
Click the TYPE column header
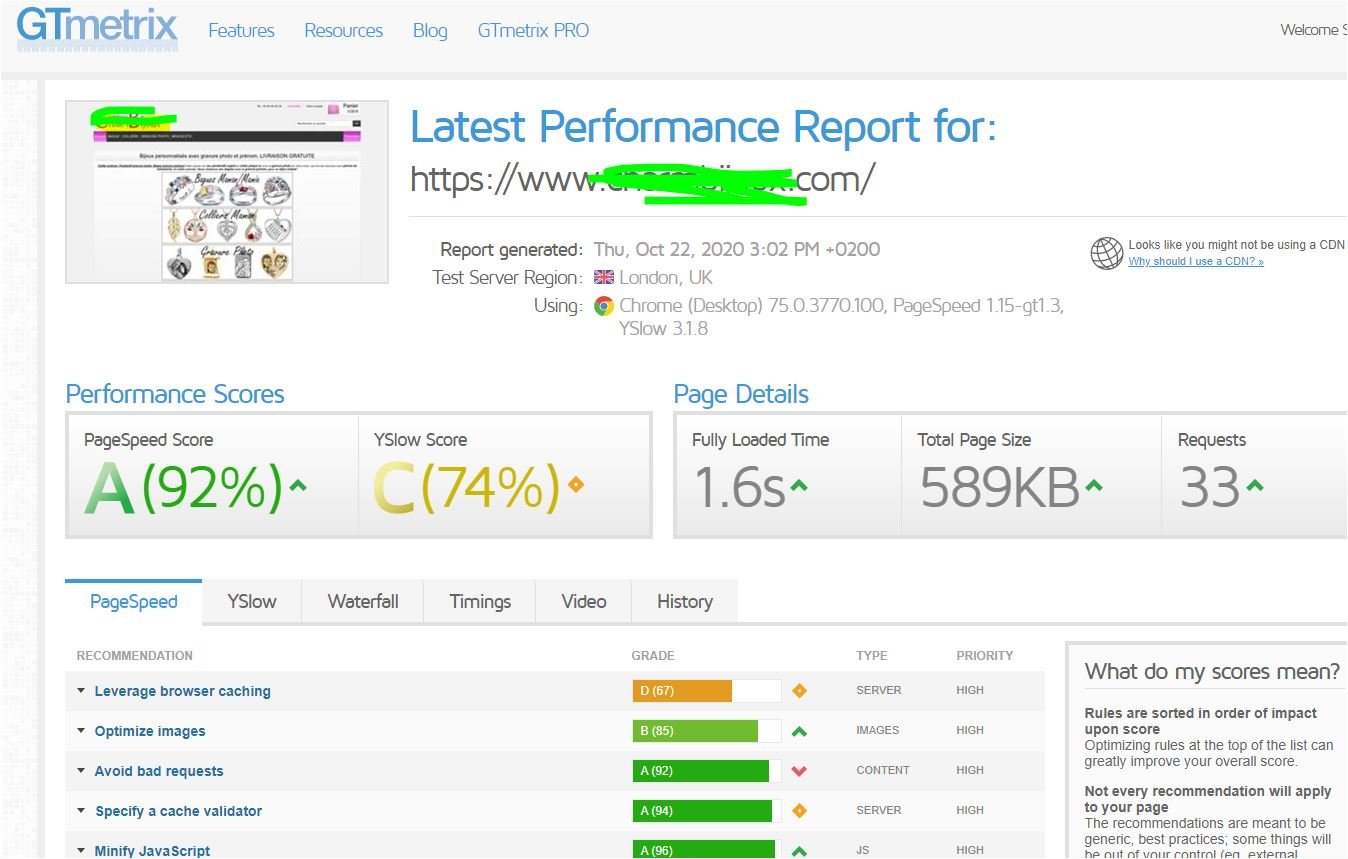coord(872,656)
